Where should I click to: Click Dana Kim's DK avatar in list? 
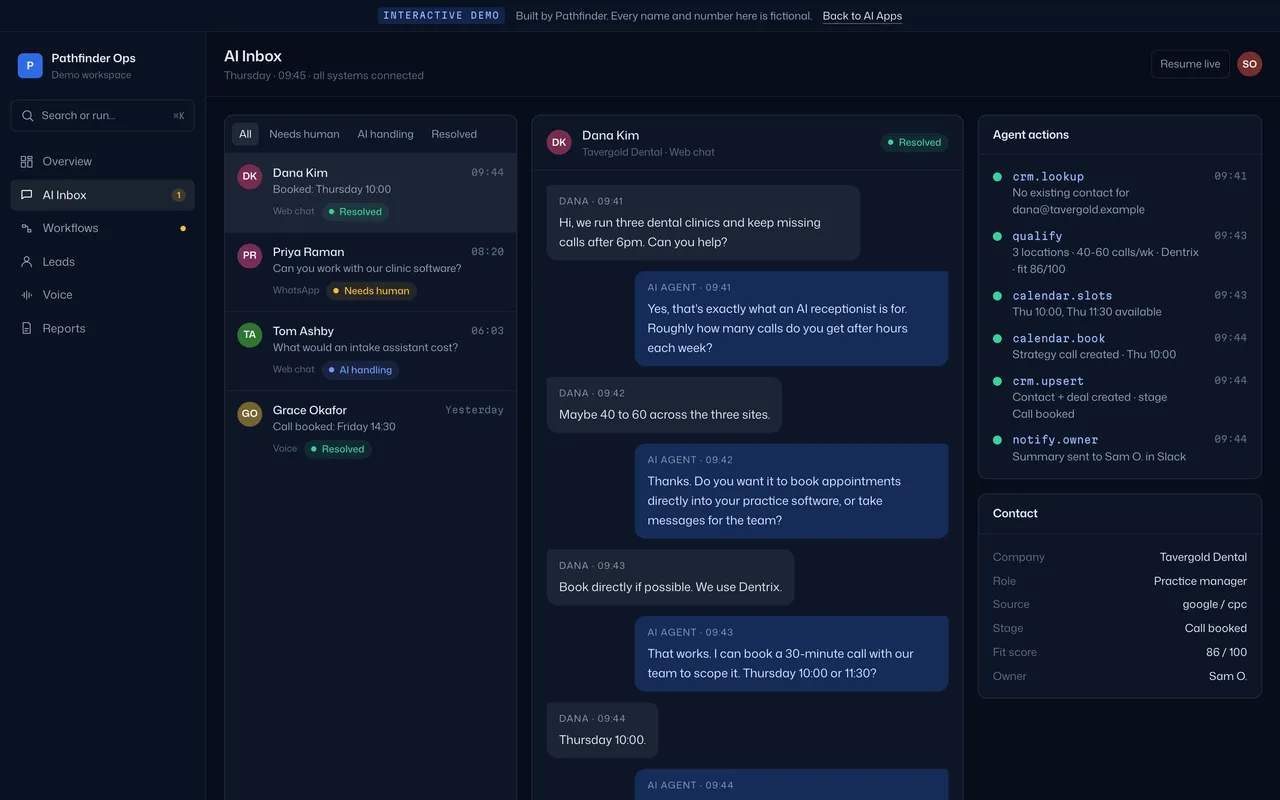click(250, 176)
